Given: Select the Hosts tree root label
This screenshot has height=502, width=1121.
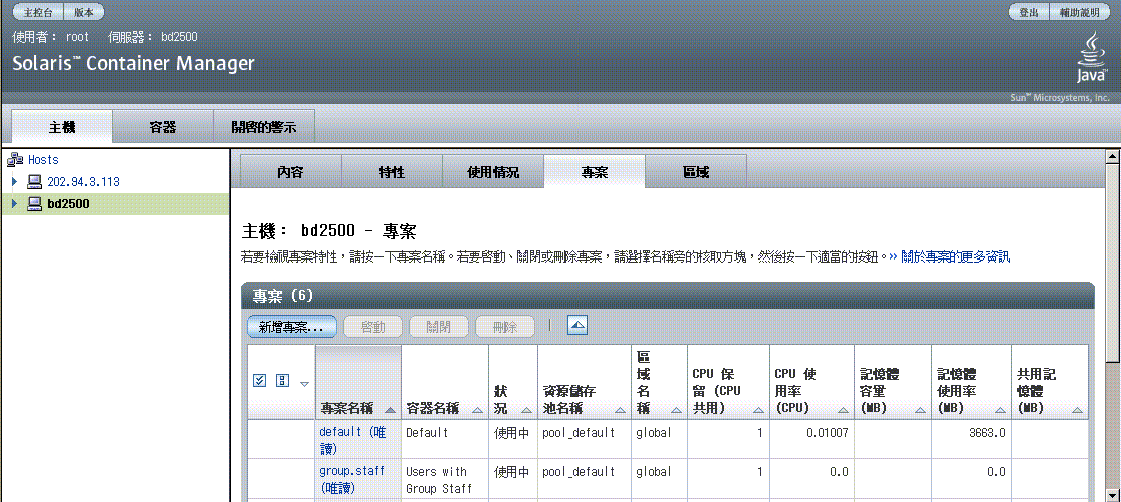Looking at the screenshot, I should point(43,159).
